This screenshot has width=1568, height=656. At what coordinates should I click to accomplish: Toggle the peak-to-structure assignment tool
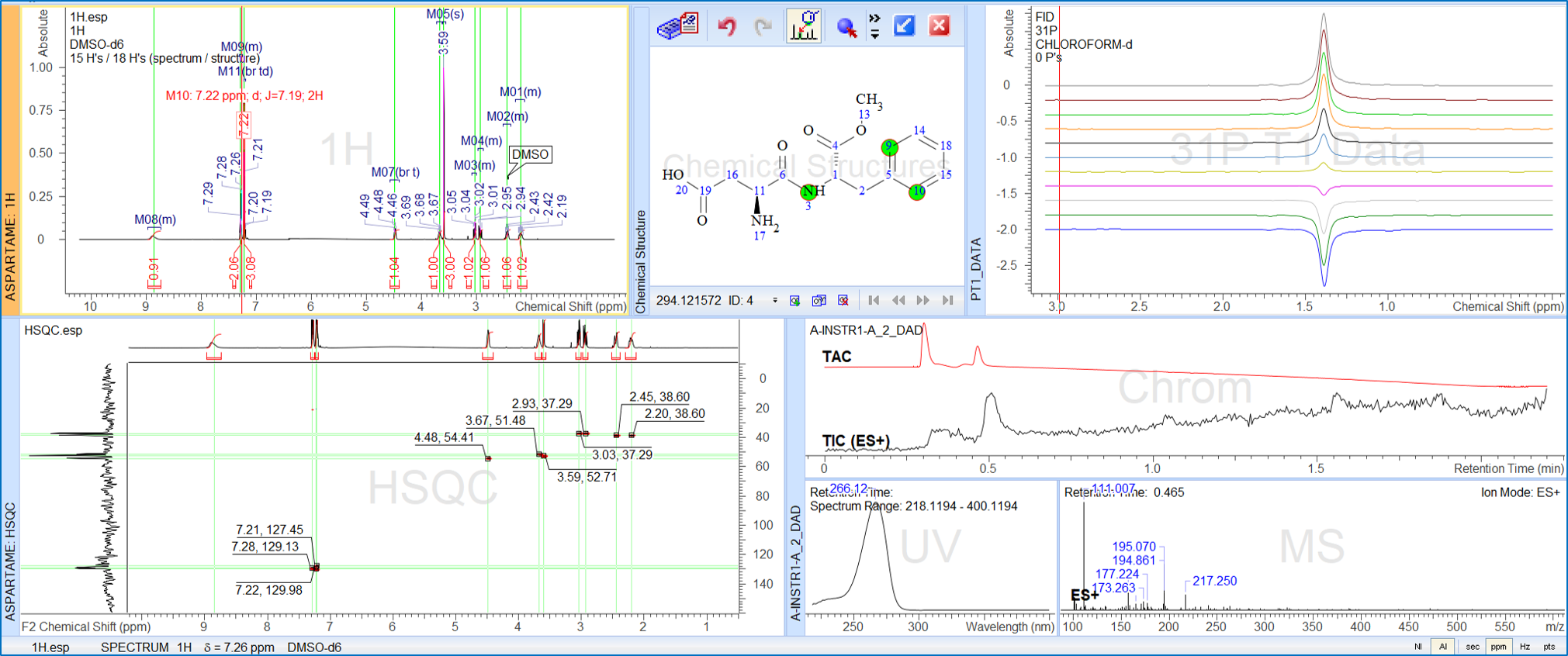[x=804, y=26]
